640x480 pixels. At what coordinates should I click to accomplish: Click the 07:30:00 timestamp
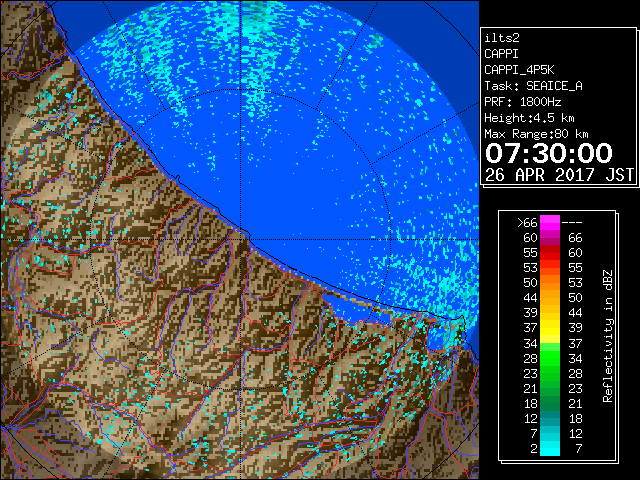tap(549, 153)
